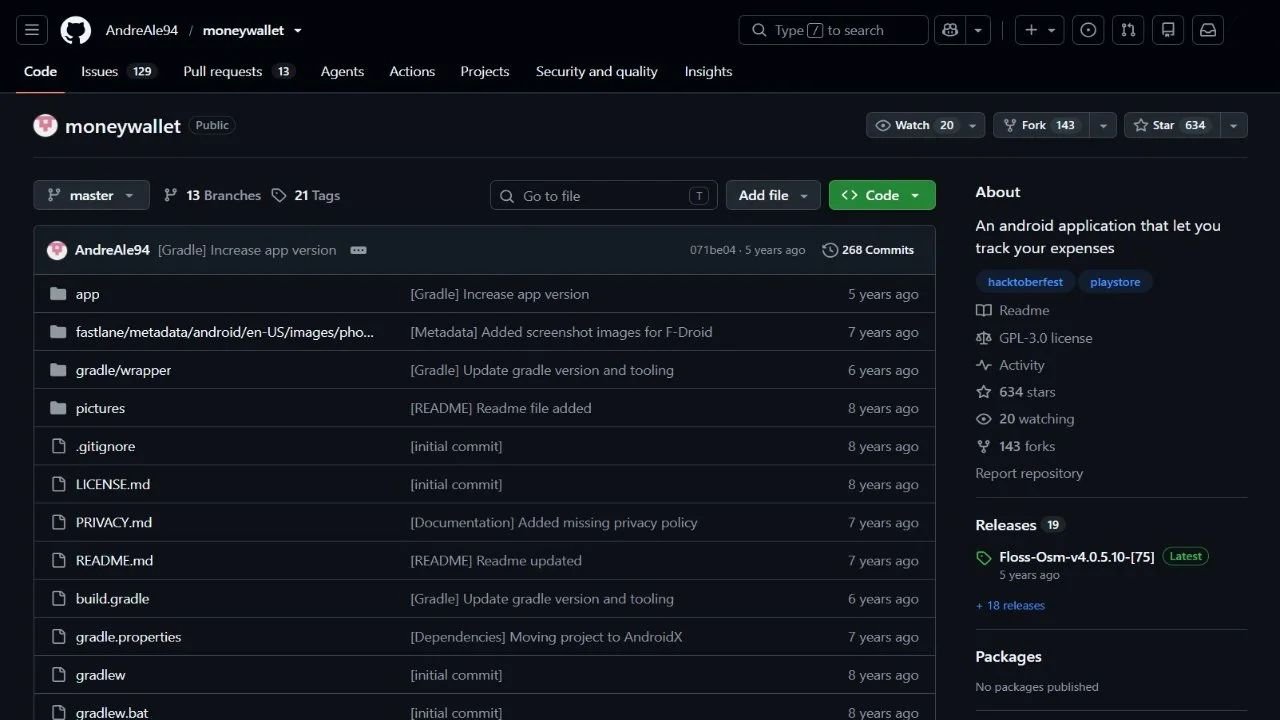Viewport: 1280px width, 720px height.
Task: Click the README.md file icon
Action: click(58, 560)
